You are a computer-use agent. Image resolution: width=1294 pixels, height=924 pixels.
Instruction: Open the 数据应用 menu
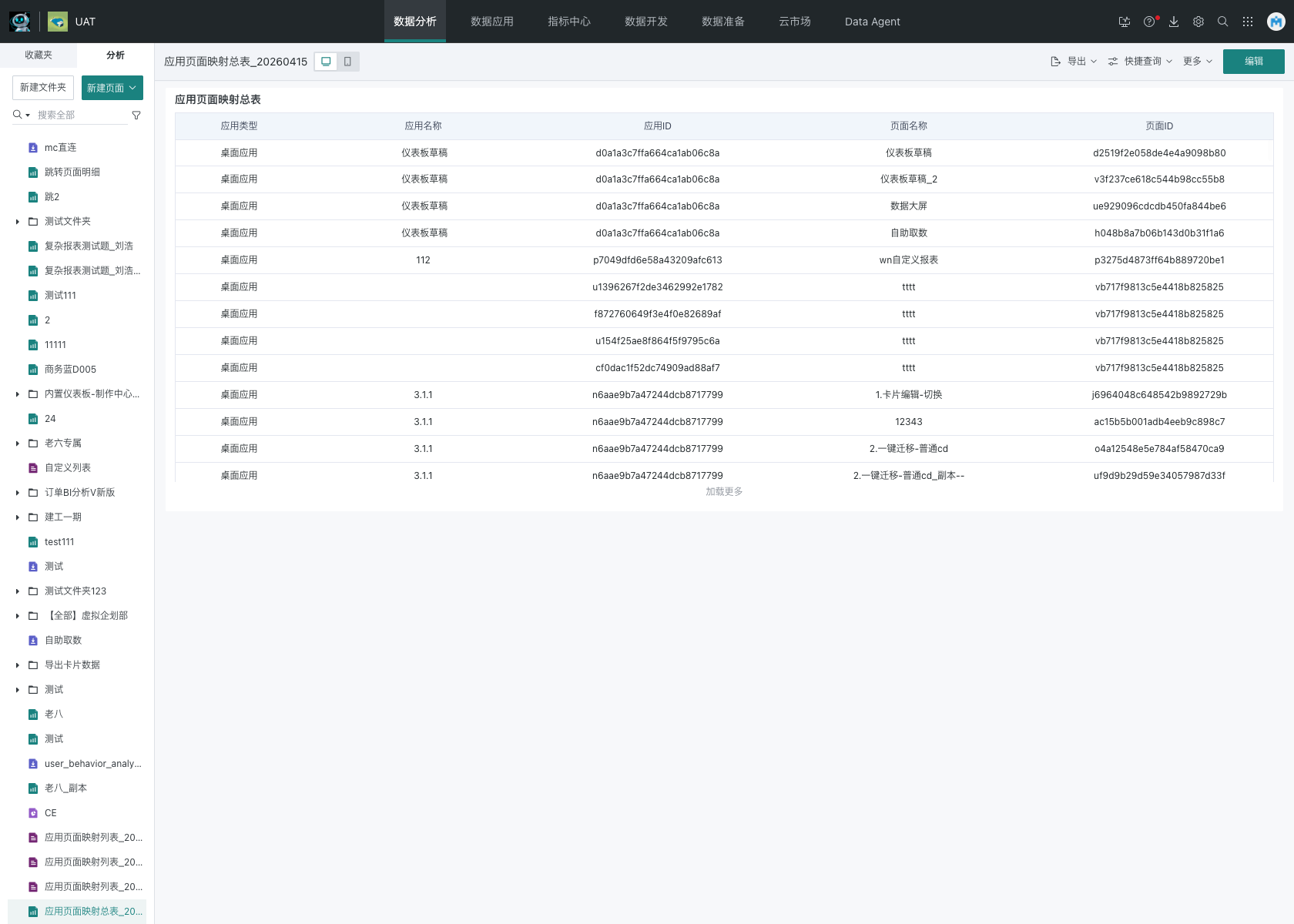click(x=492, y=22)
